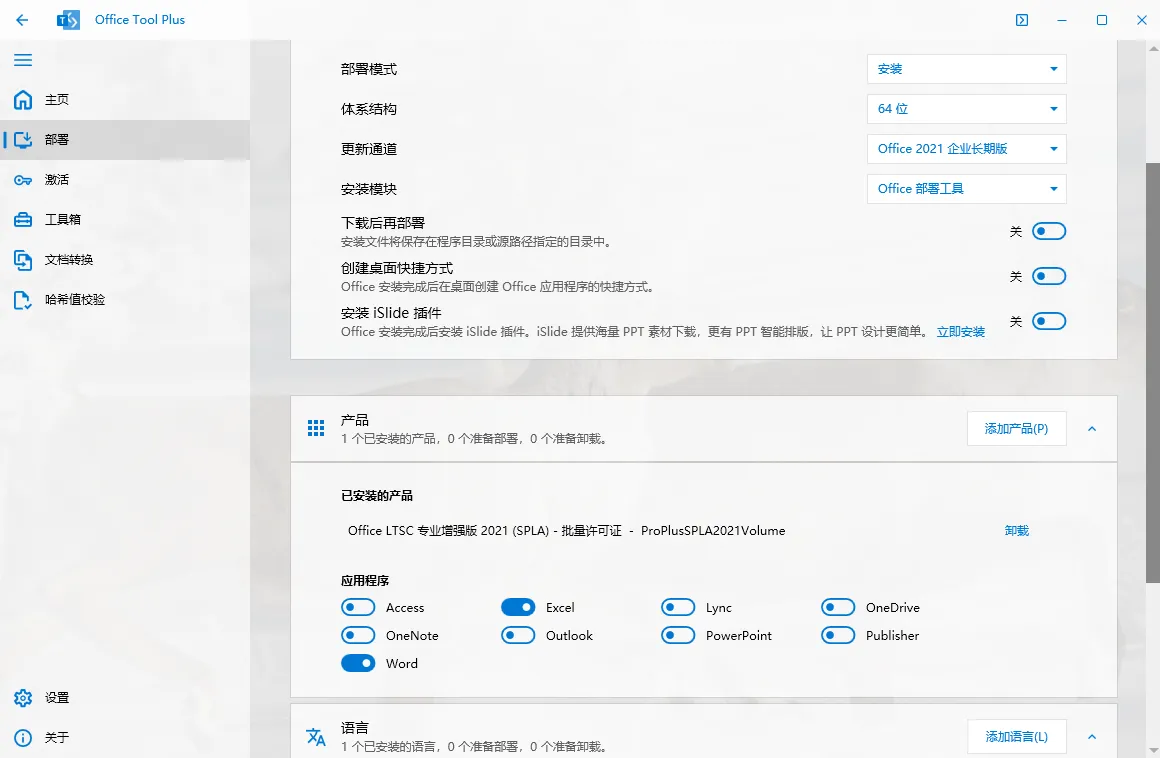Click the 立即安装 iSlide link
The height and width of the screenshot is (758, 1160).
point(960,332)
